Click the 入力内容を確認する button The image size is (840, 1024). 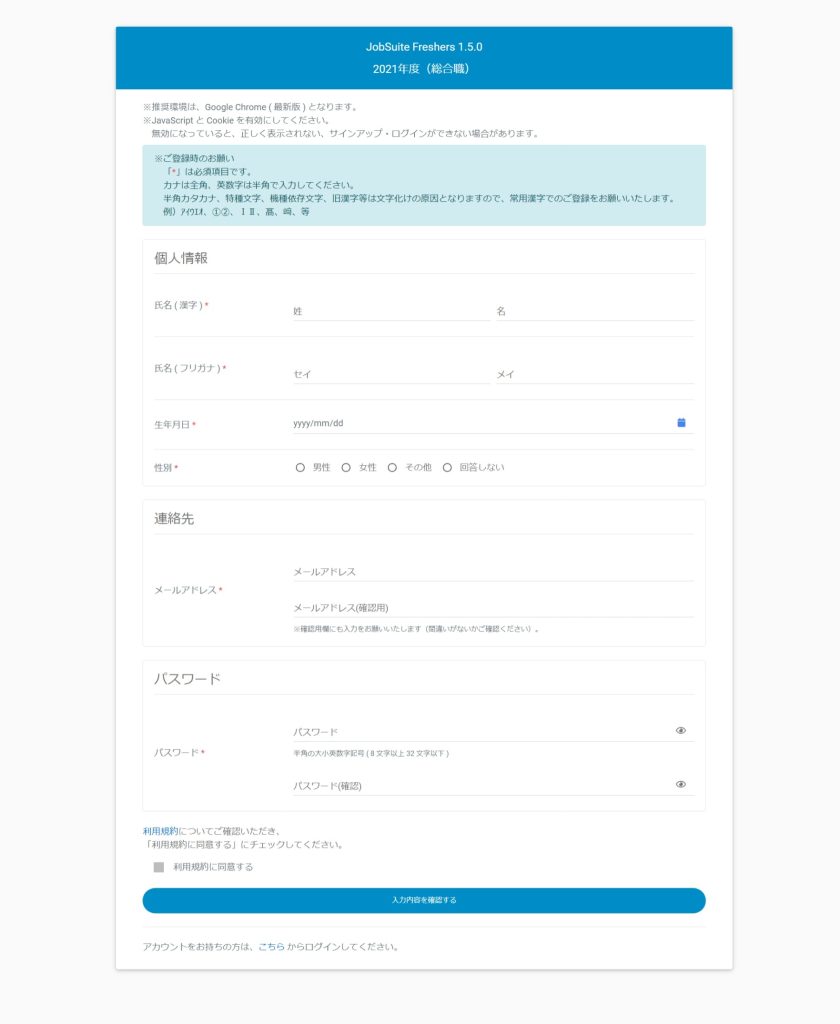click(424, 900)
